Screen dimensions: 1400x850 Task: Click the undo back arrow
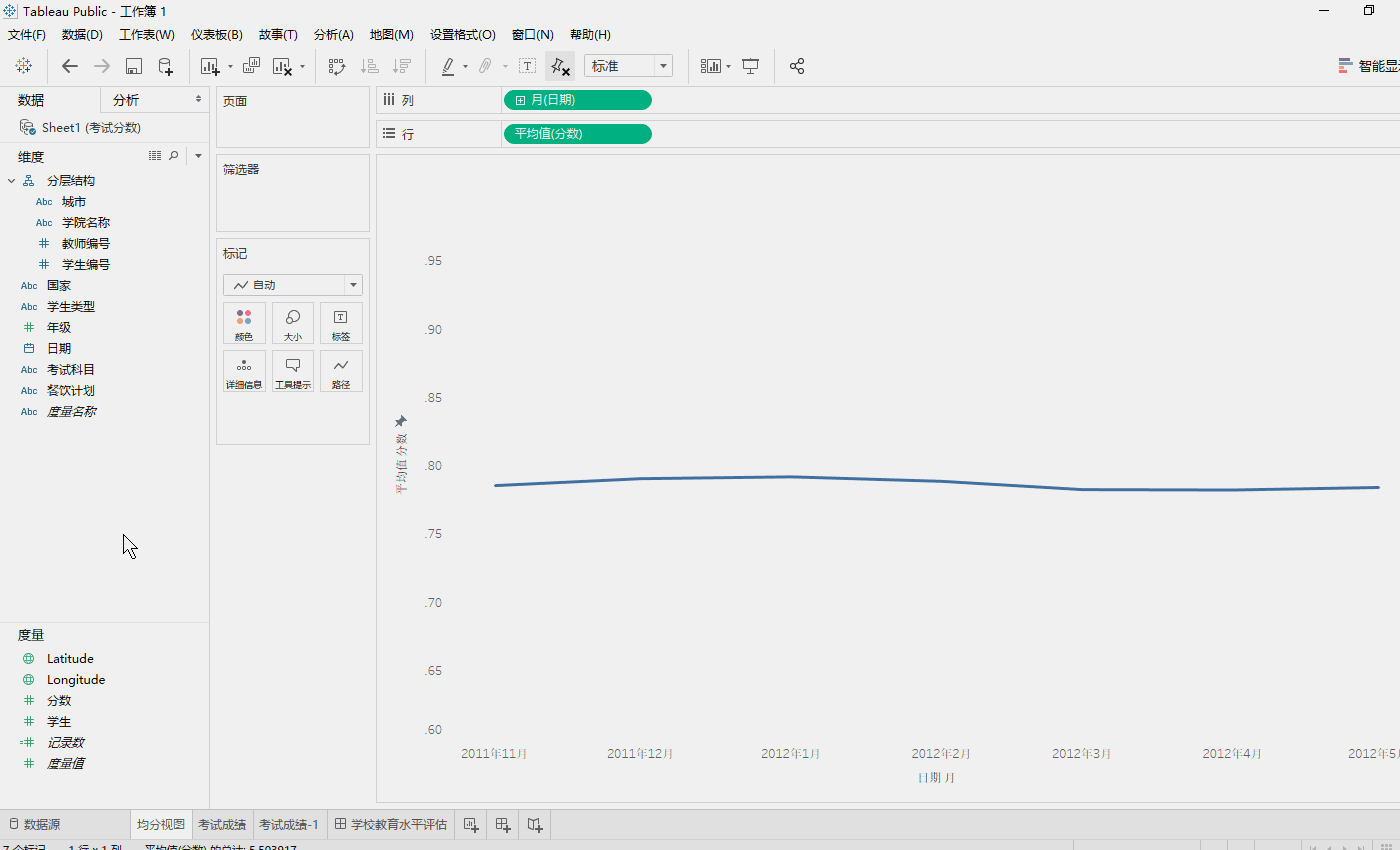(x=69, y=66)
